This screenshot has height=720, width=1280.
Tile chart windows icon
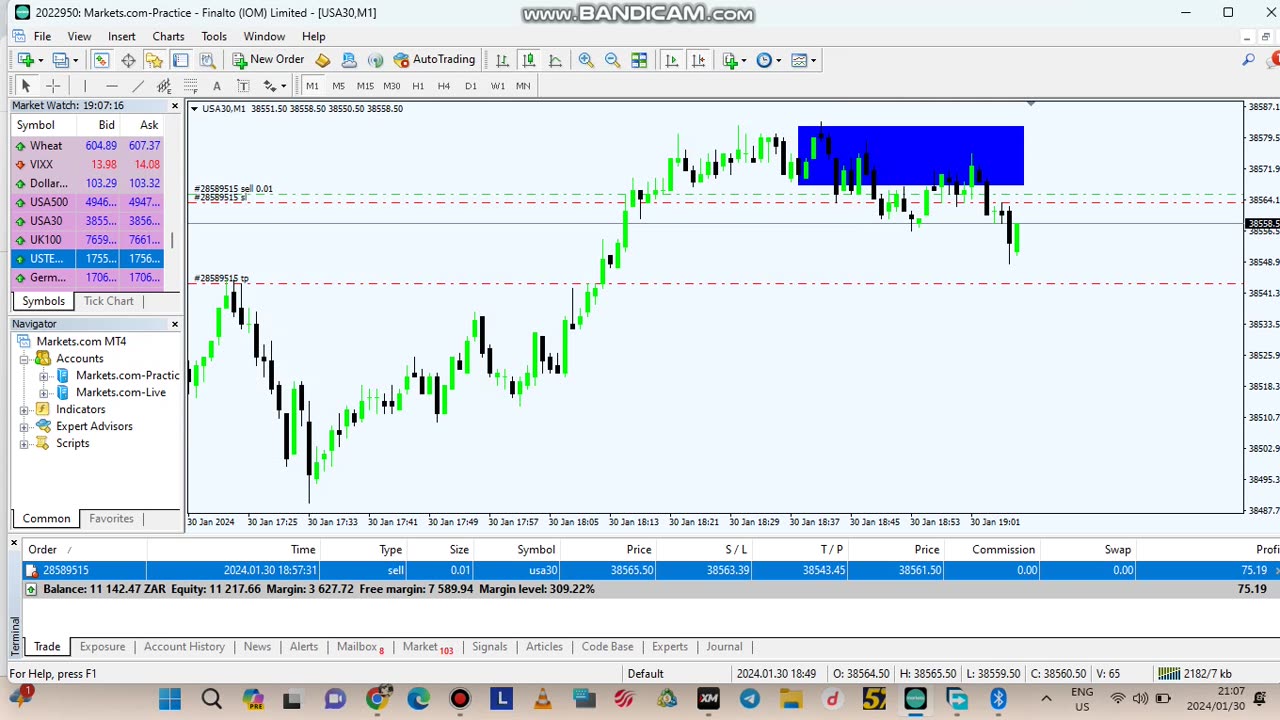[639, 60]
